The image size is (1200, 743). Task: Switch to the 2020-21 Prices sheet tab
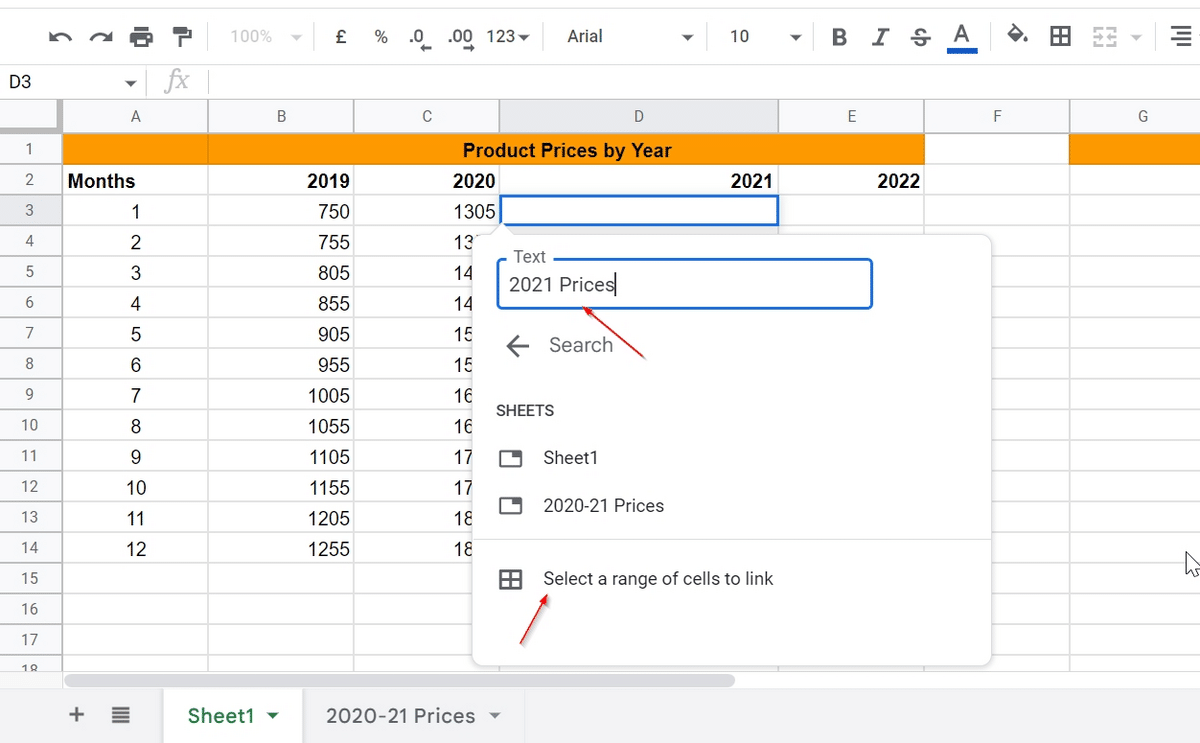[413, 716]
